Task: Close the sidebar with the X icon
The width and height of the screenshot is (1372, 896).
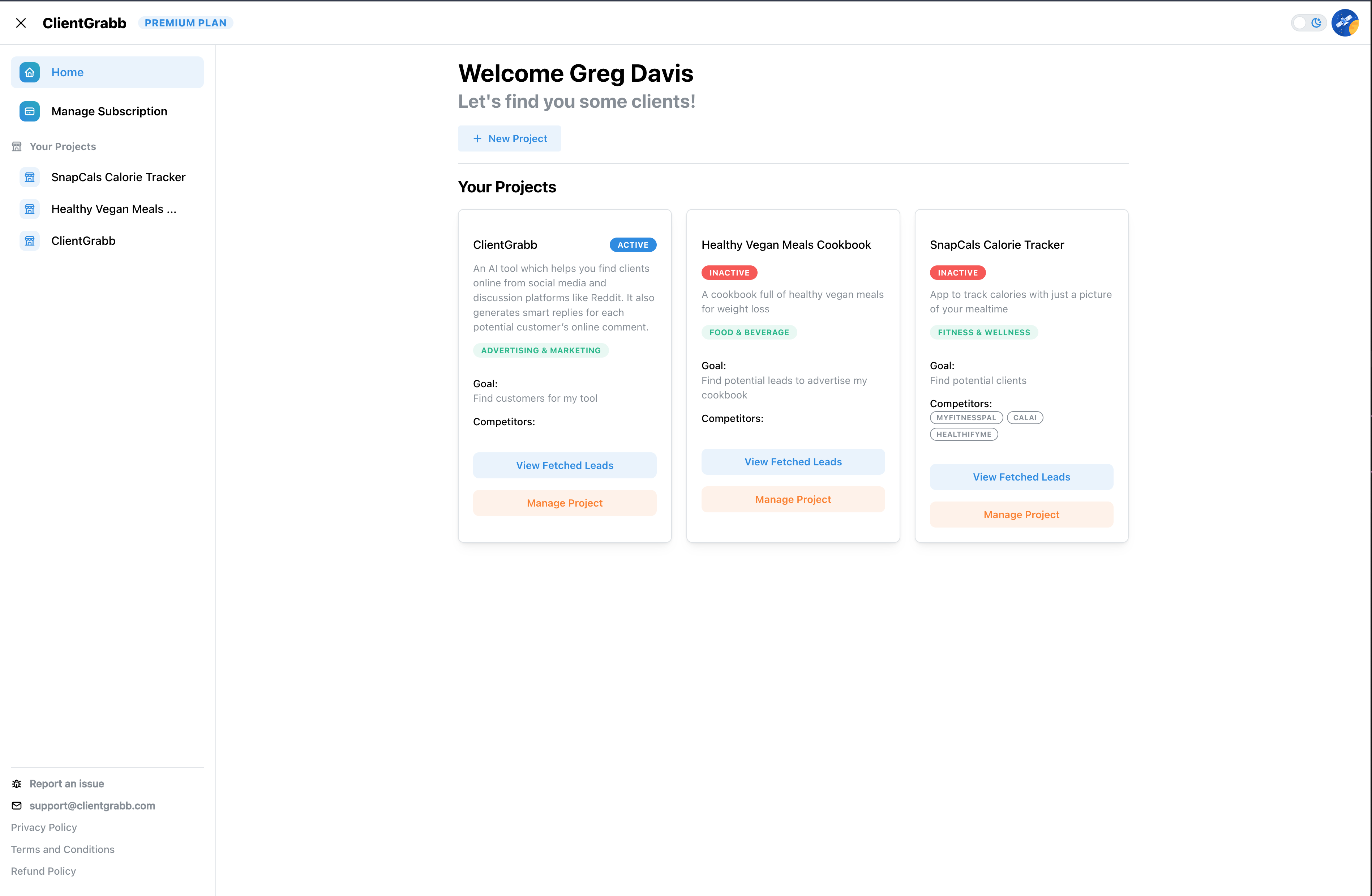Action: (21, 23)
